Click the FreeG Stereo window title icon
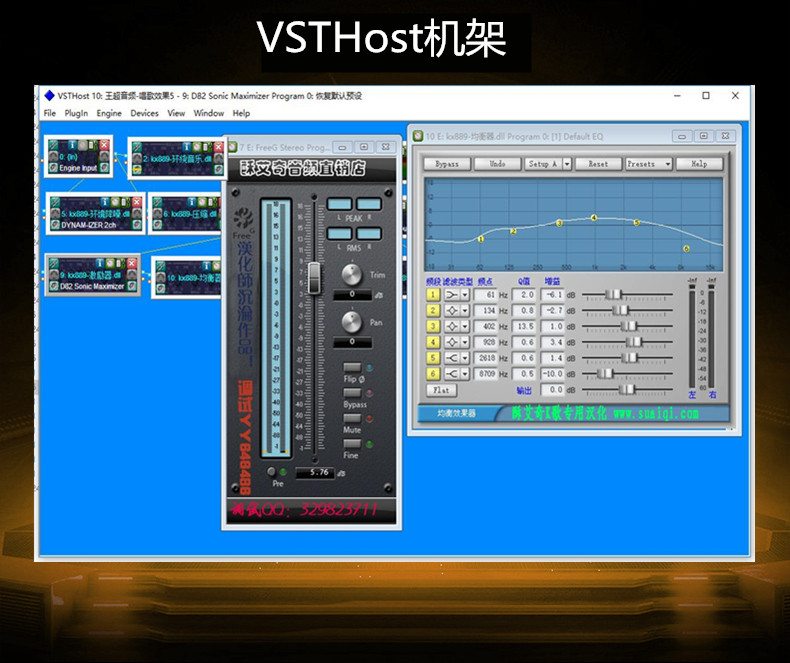Image resolution: width=790 pixels, height=663 pixels. (233, 147)
